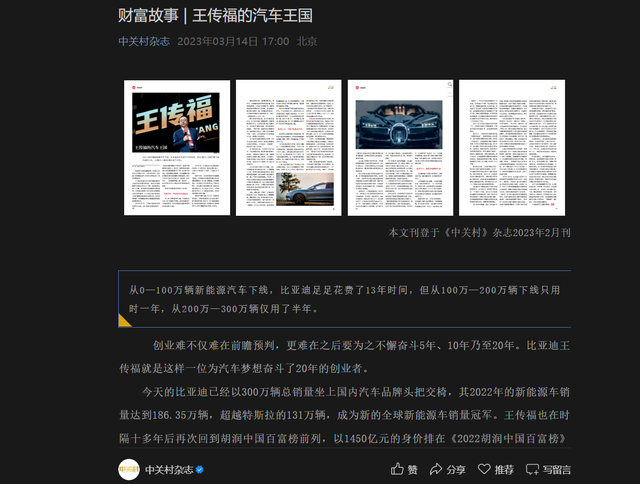Screen dimensions: 640x484
Task: Open third magazine page with Bugatti photo
Action: click(398, 147)
